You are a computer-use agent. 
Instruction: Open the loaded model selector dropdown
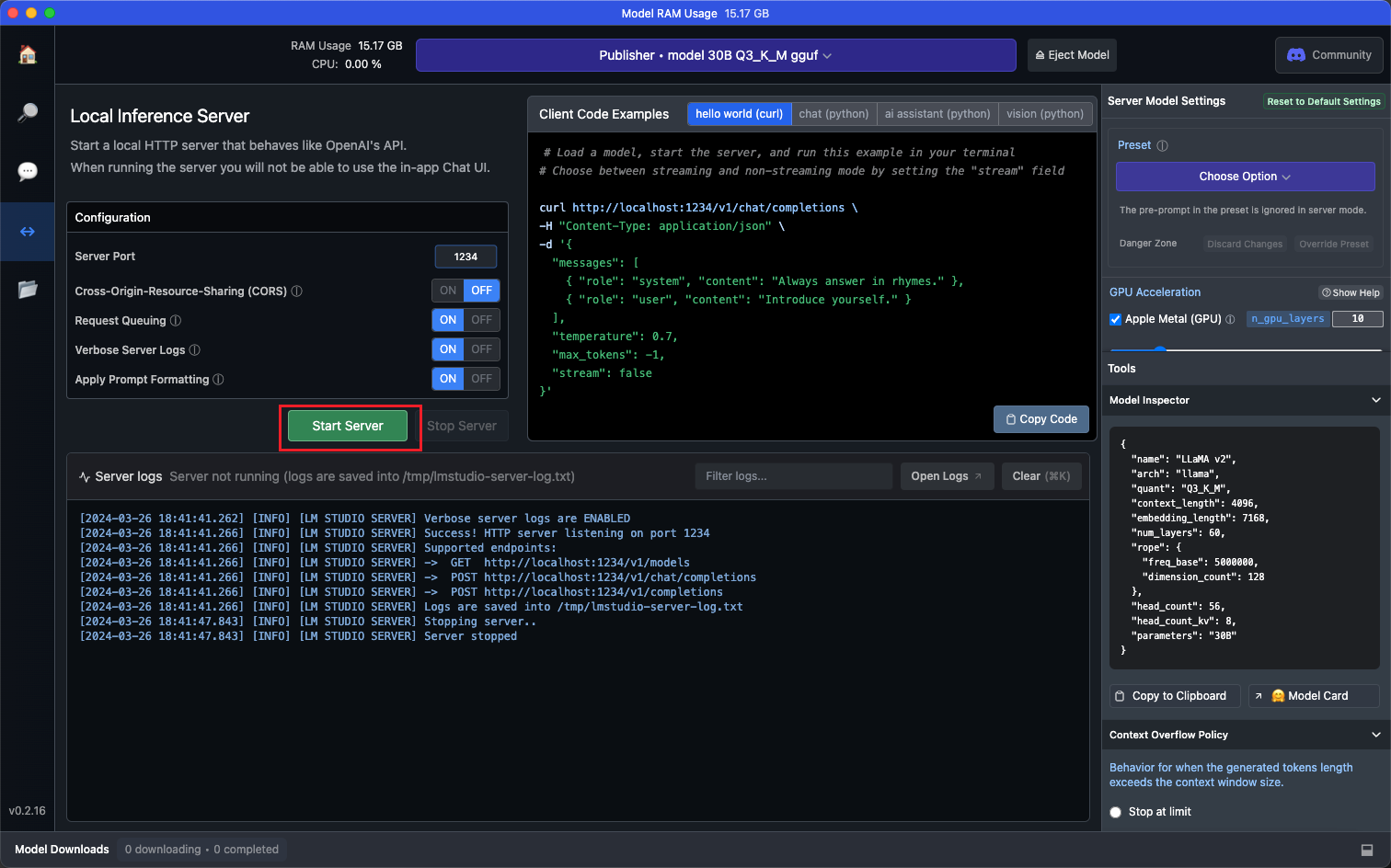(x=716, y=55)
